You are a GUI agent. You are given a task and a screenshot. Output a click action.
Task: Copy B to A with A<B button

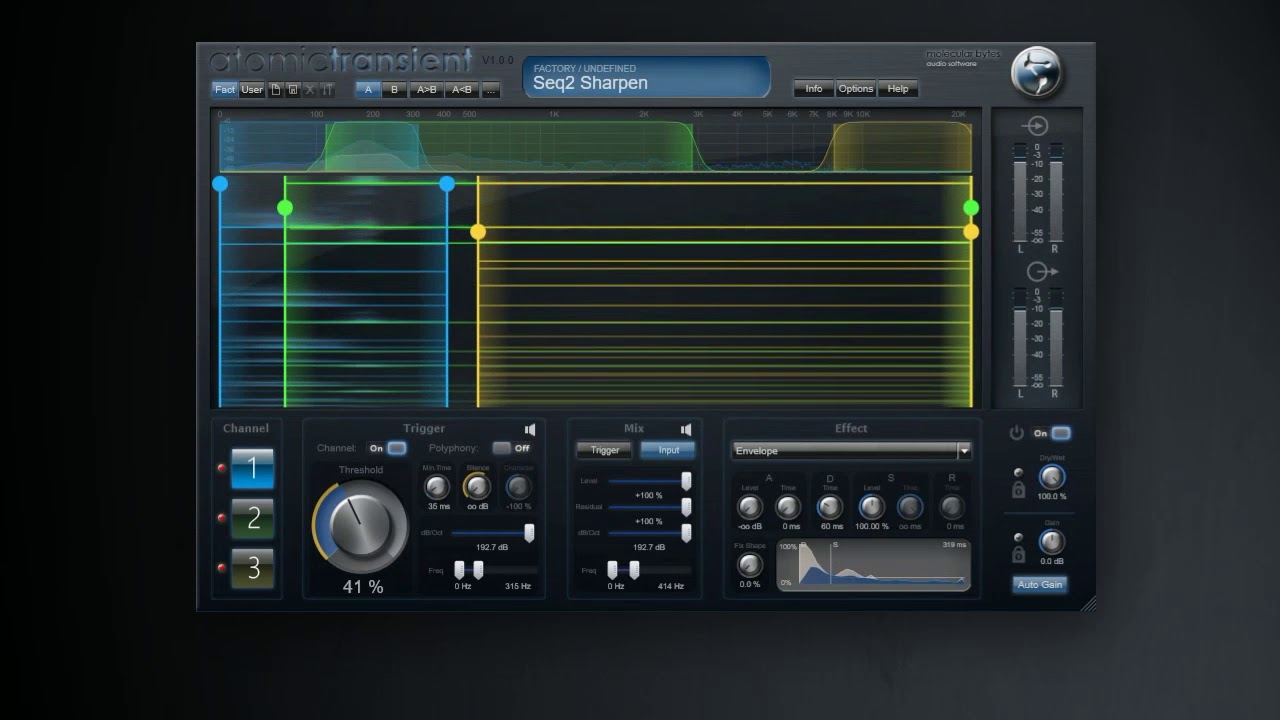pyautogui.click(x=462, y=90)
